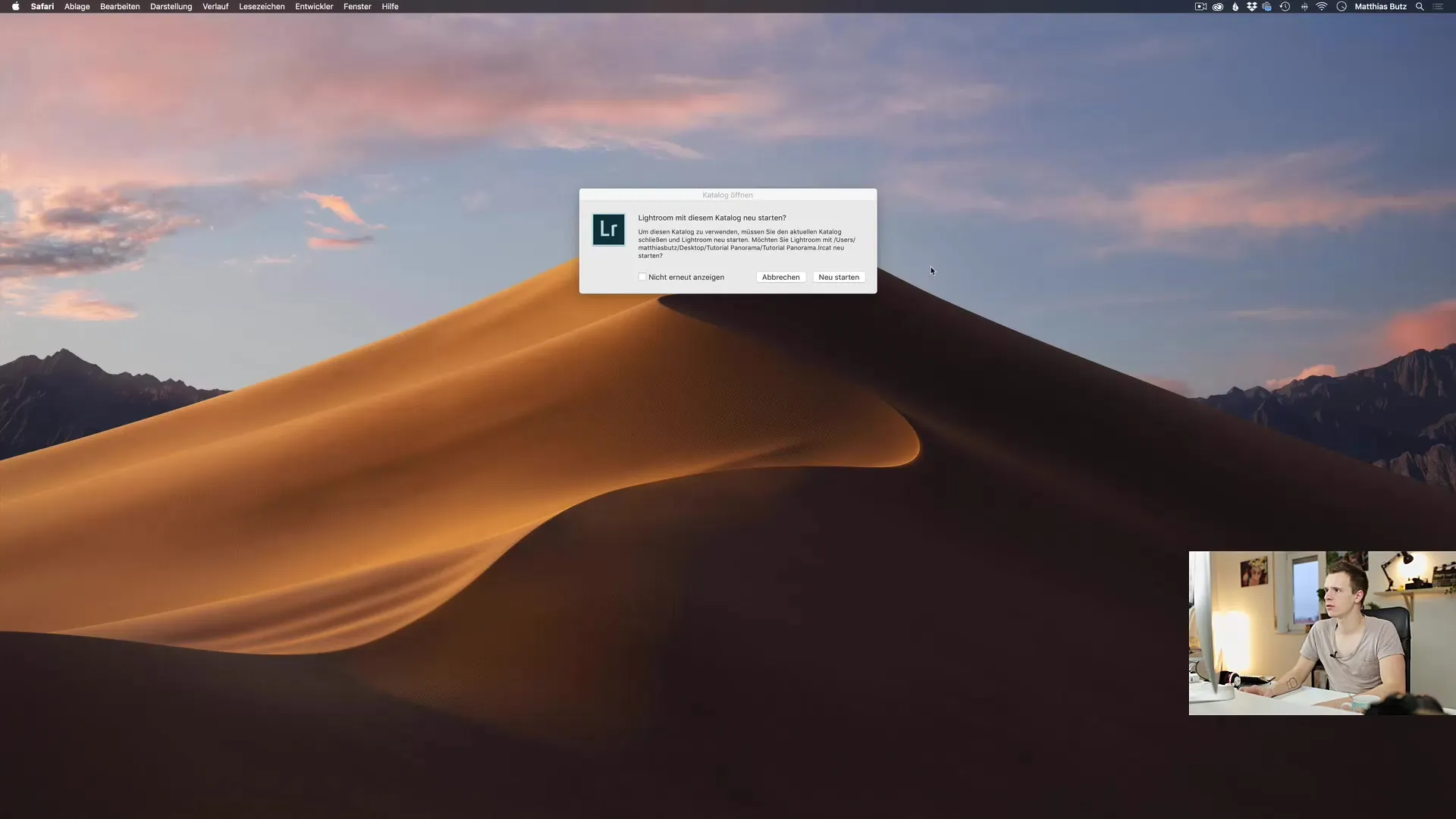Click the clock icon in menu bar

tap(1341, 7)
